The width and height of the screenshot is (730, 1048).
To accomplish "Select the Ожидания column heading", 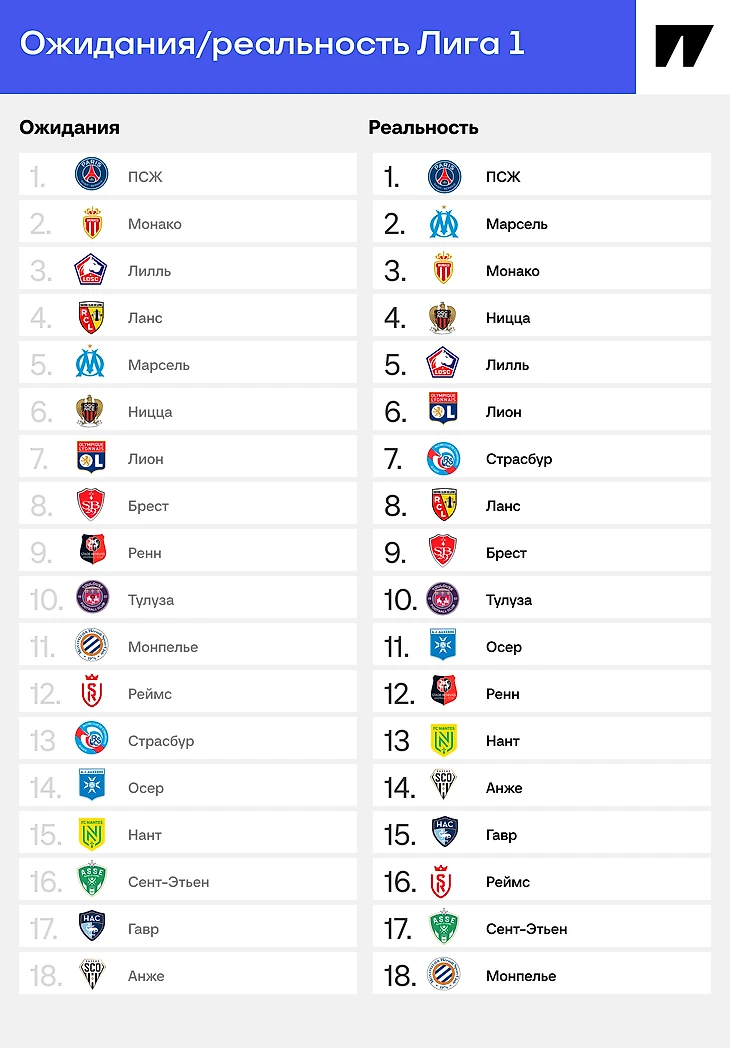I will click(x=69, y=127).
